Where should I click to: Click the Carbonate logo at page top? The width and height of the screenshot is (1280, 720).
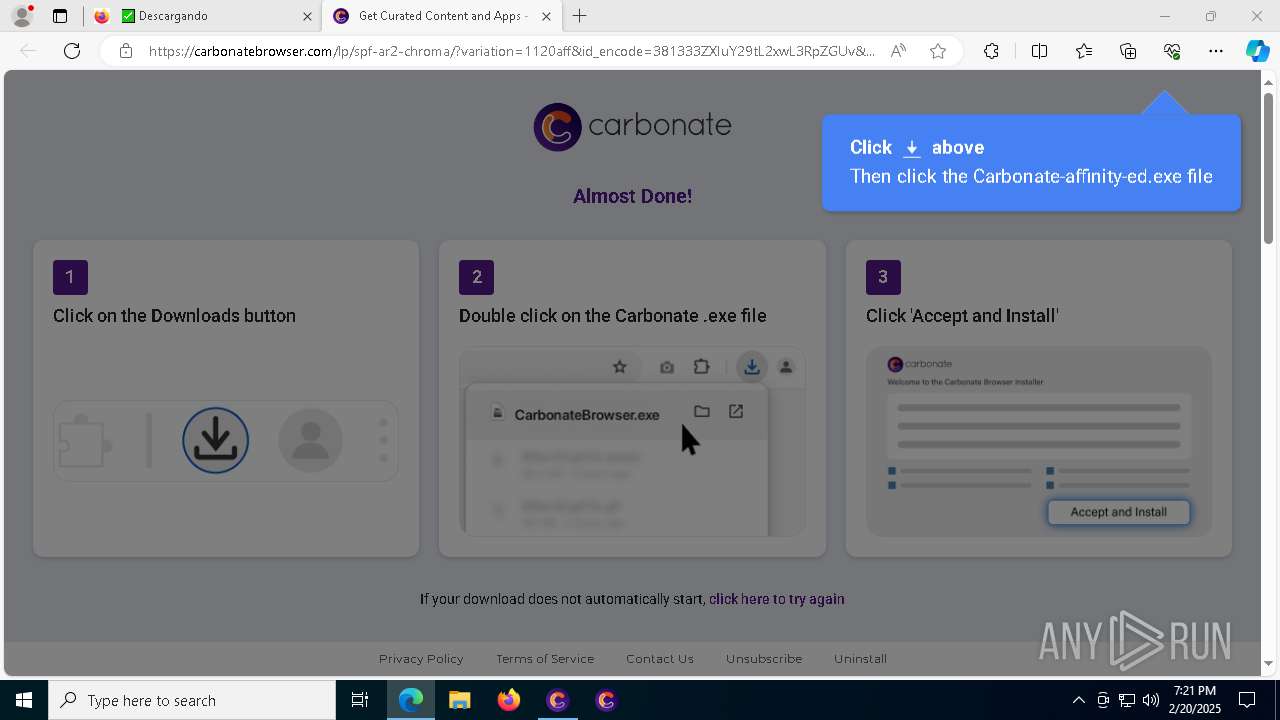(632, 127)
